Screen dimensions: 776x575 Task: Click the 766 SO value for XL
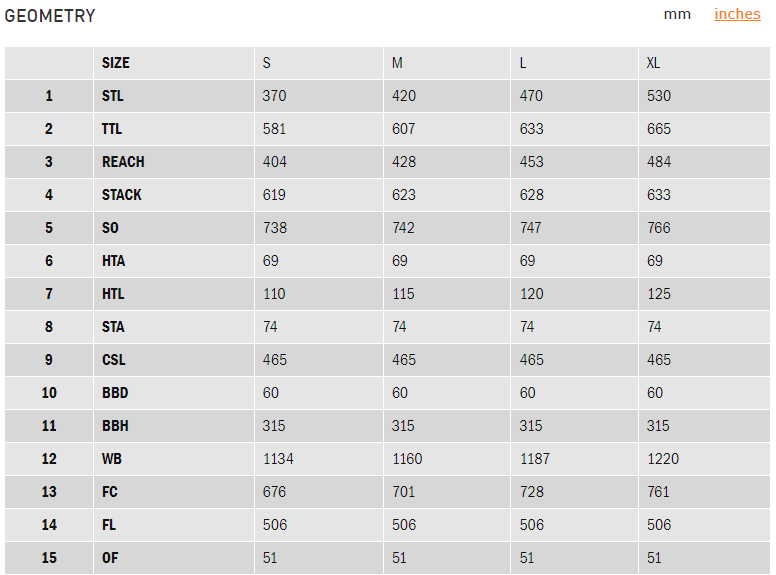coord(659,228)
